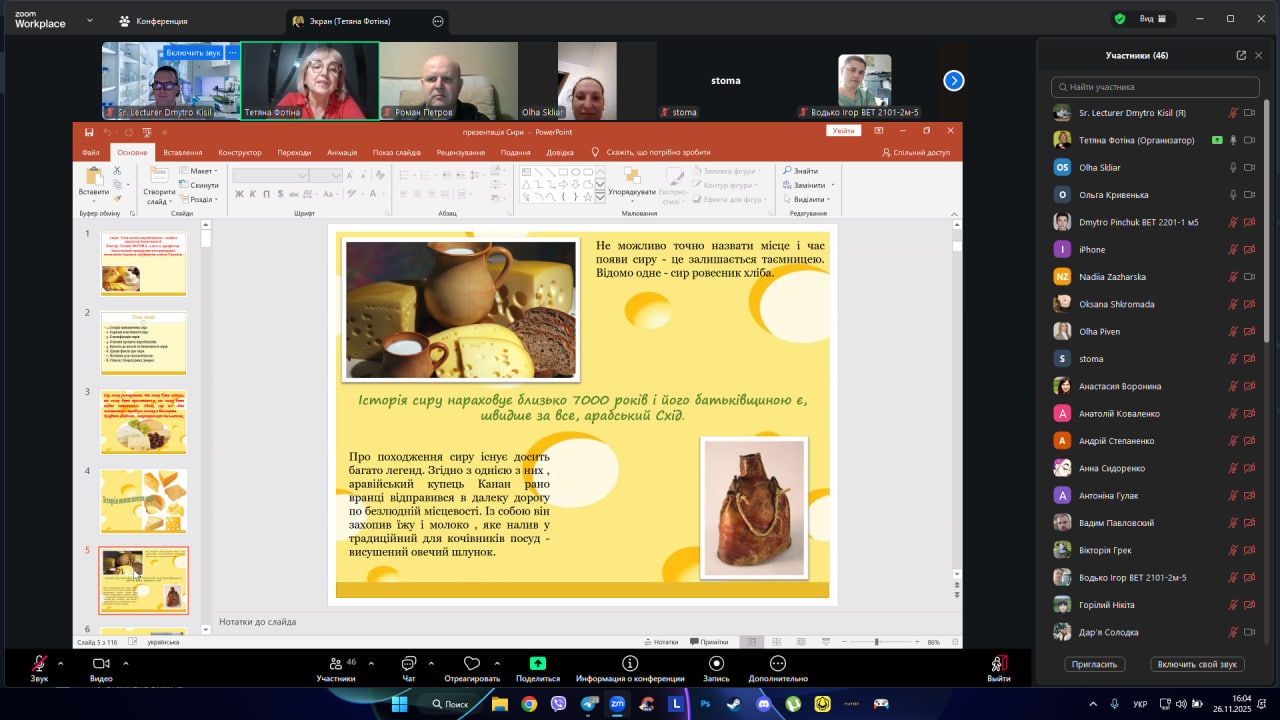Click Включить свой звук button
Screen dimensions: 1280x720
1196,664
